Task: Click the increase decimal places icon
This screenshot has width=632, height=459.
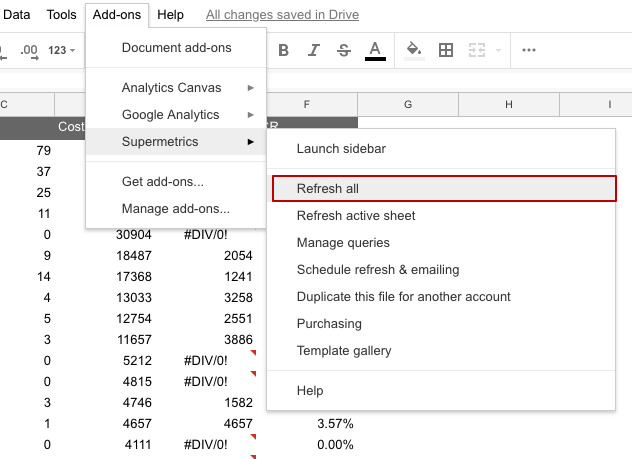Action: point(29,50)
